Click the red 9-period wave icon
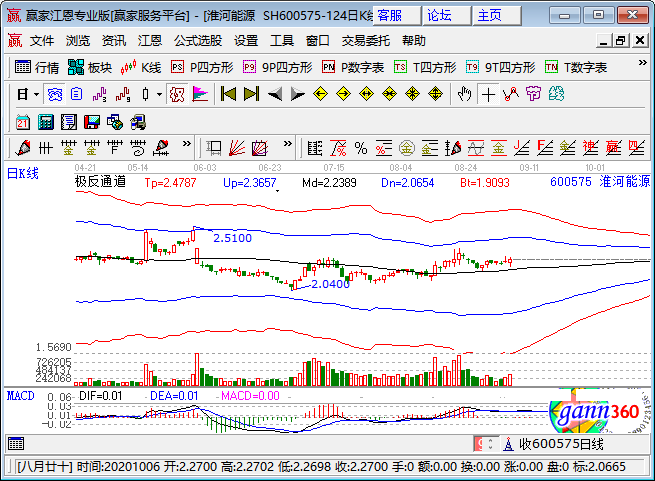Viewport: 655px width, 481px height. 123,94
